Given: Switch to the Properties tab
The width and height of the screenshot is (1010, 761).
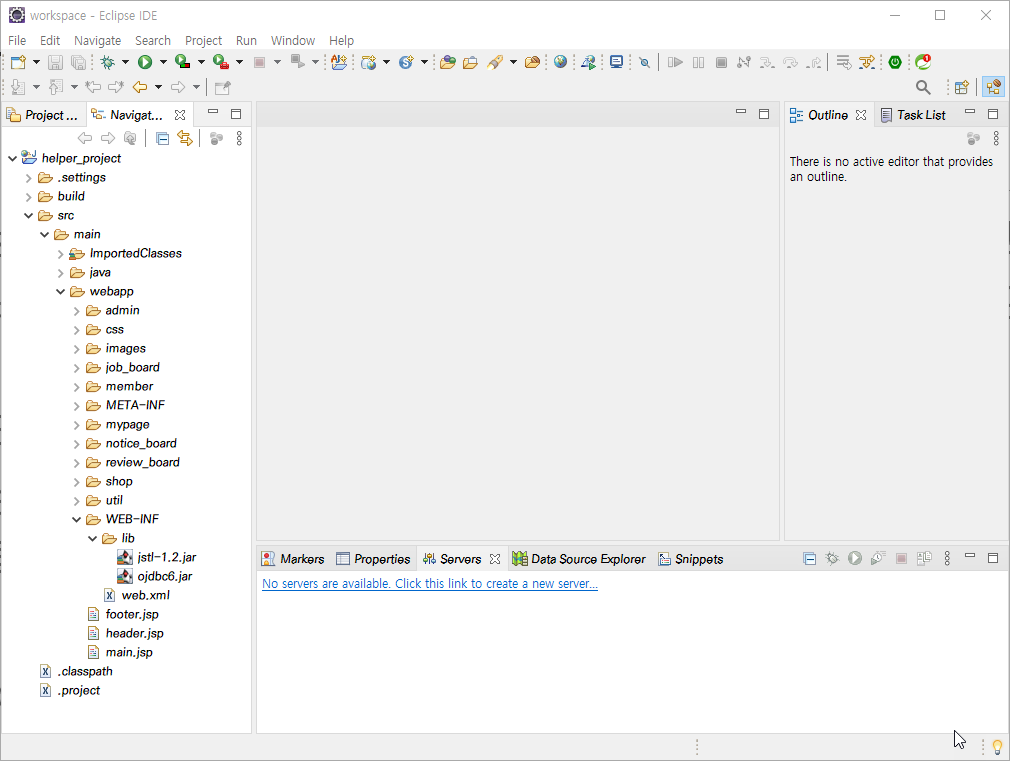Looking at the screenshot, I should click(x=373, y=559).
